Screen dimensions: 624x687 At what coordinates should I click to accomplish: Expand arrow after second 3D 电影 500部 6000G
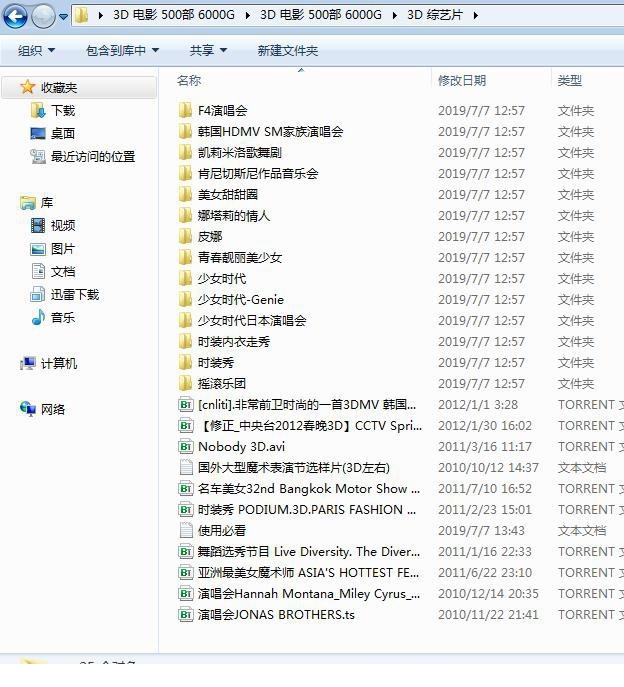(x=394, y=15)
